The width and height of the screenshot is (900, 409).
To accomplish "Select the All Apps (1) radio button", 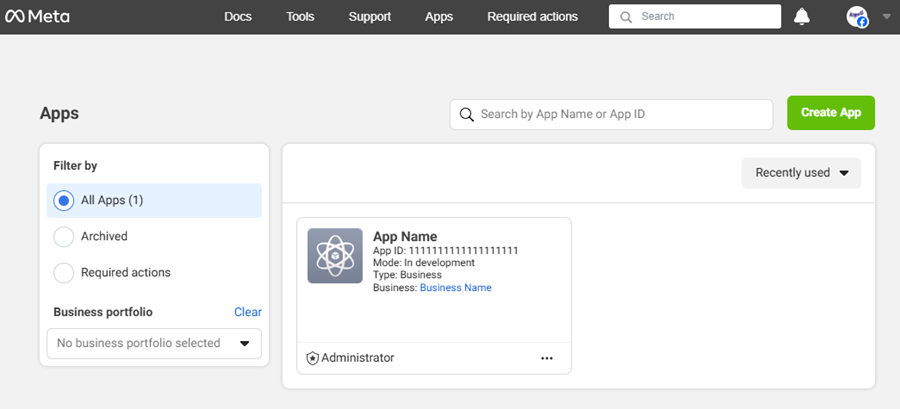I will pos(64,201).
